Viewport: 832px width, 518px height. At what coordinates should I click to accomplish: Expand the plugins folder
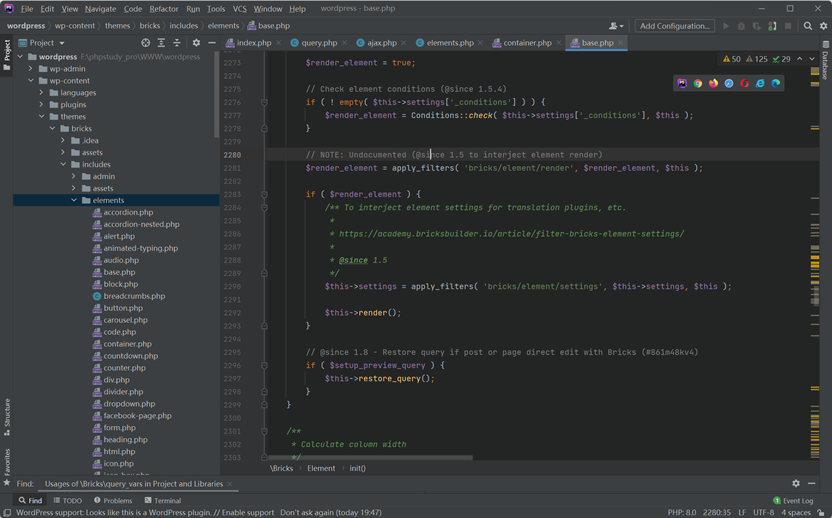pos(41,105)
